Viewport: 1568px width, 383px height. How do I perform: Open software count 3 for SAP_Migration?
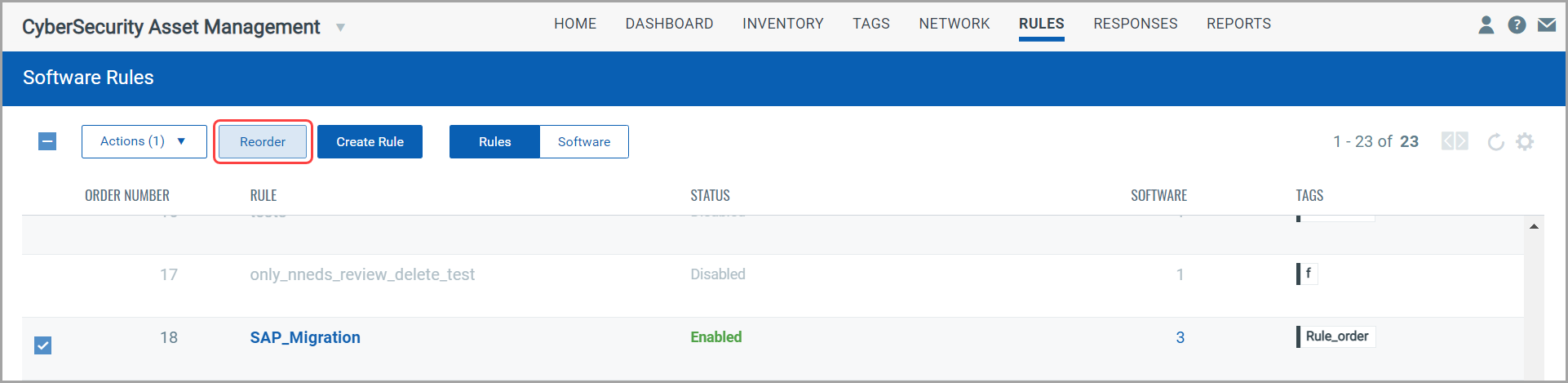[1180, 337]
